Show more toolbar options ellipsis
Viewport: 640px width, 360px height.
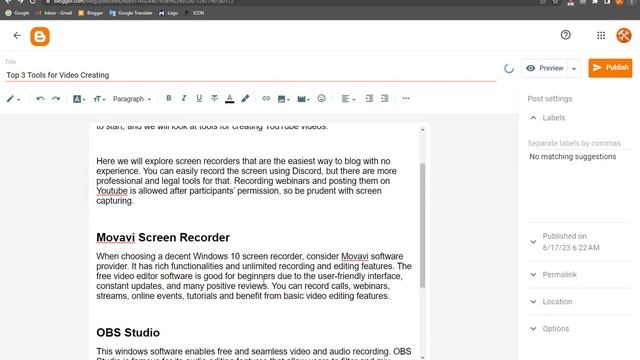[406, 98]
